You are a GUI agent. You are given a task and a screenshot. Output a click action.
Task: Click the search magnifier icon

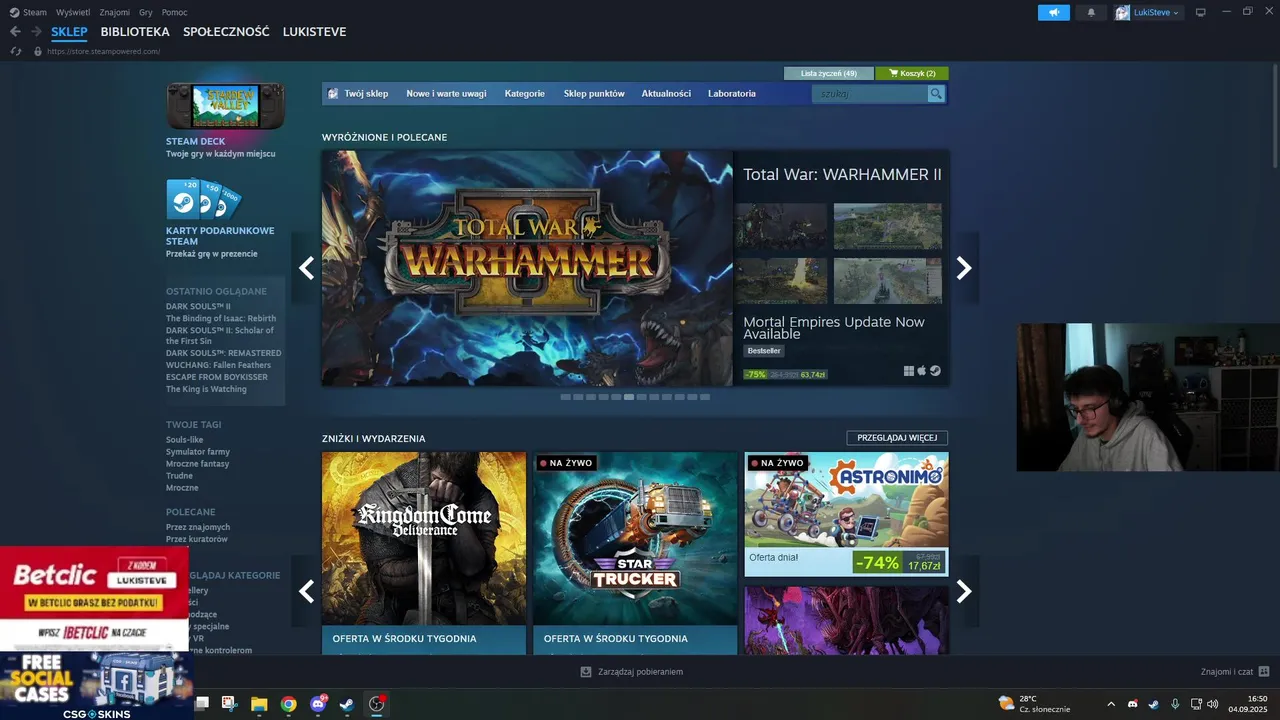pyautogui.click(x=936, y=94)
